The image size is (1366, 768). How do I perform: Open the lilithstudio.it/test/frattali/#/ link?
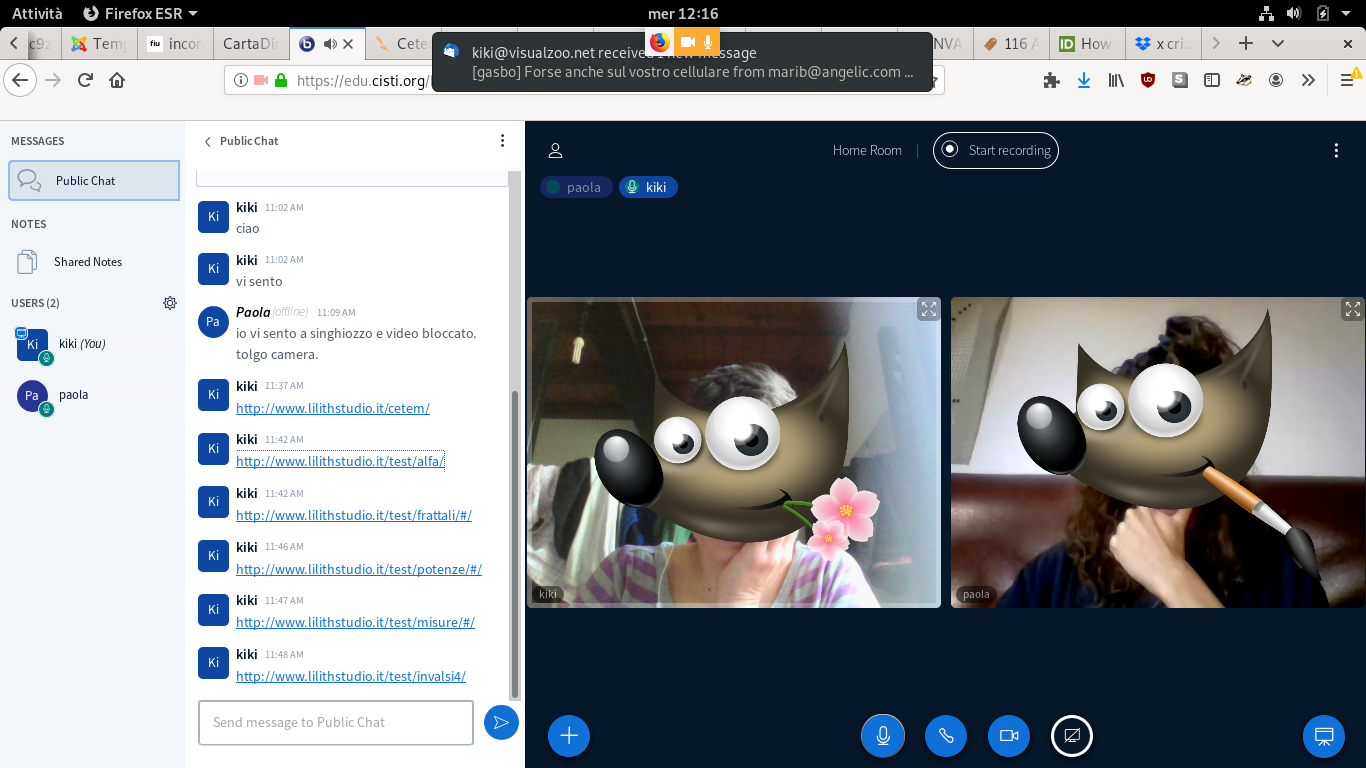tap(354, 515)
